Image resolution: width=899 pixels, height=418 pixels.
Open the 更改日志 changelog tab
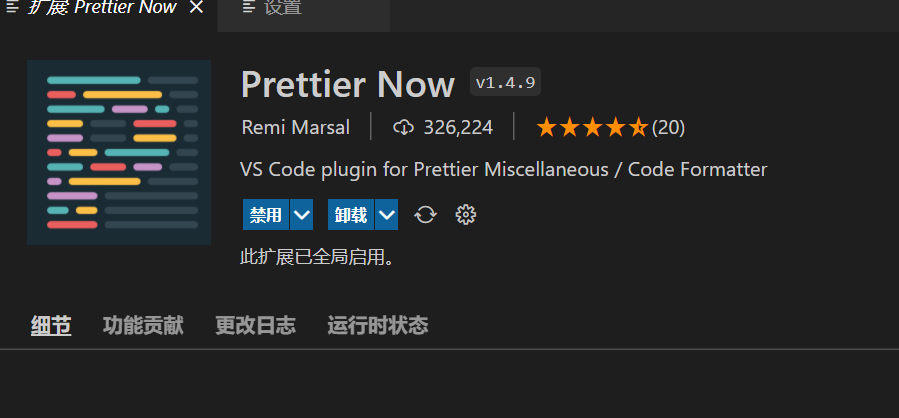click(255, 326)
